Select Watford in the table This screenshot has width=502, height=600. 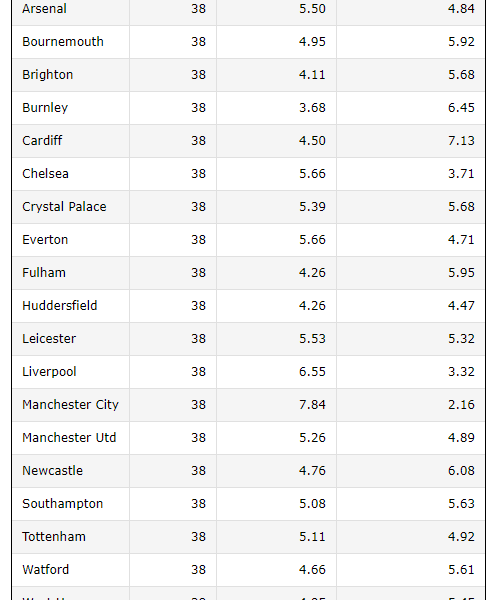point(46,569)
